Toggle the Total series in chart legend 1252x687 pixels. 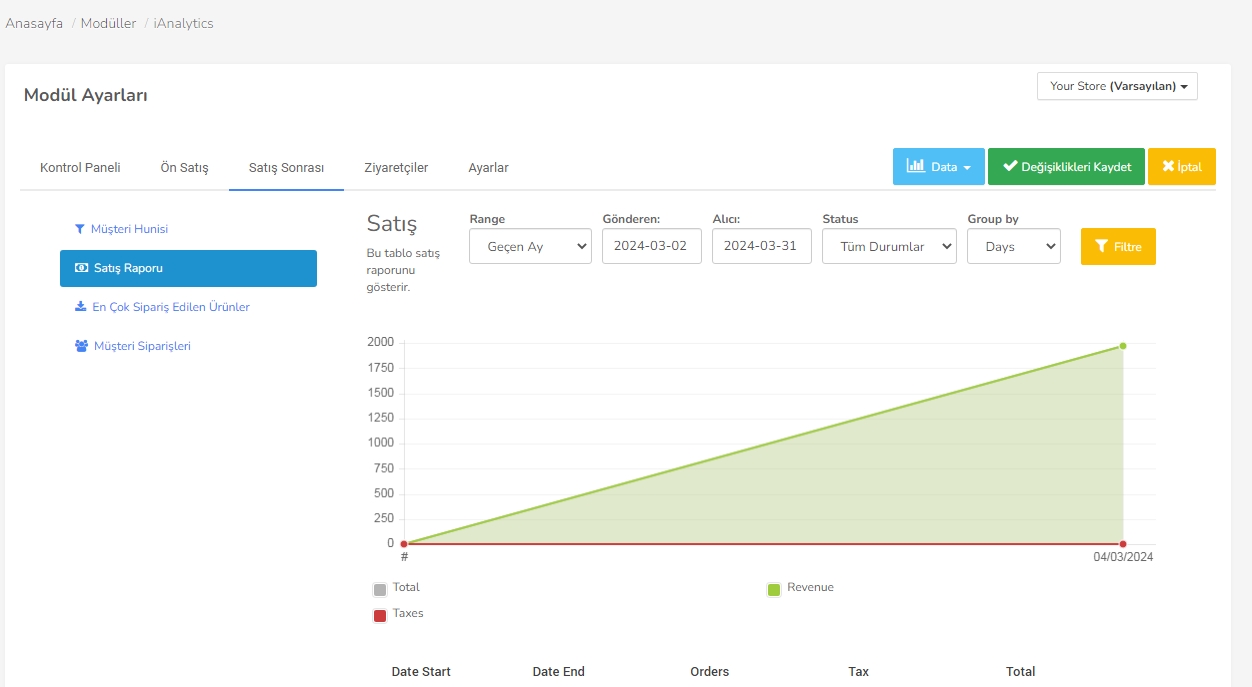click(x=380, y=589)
